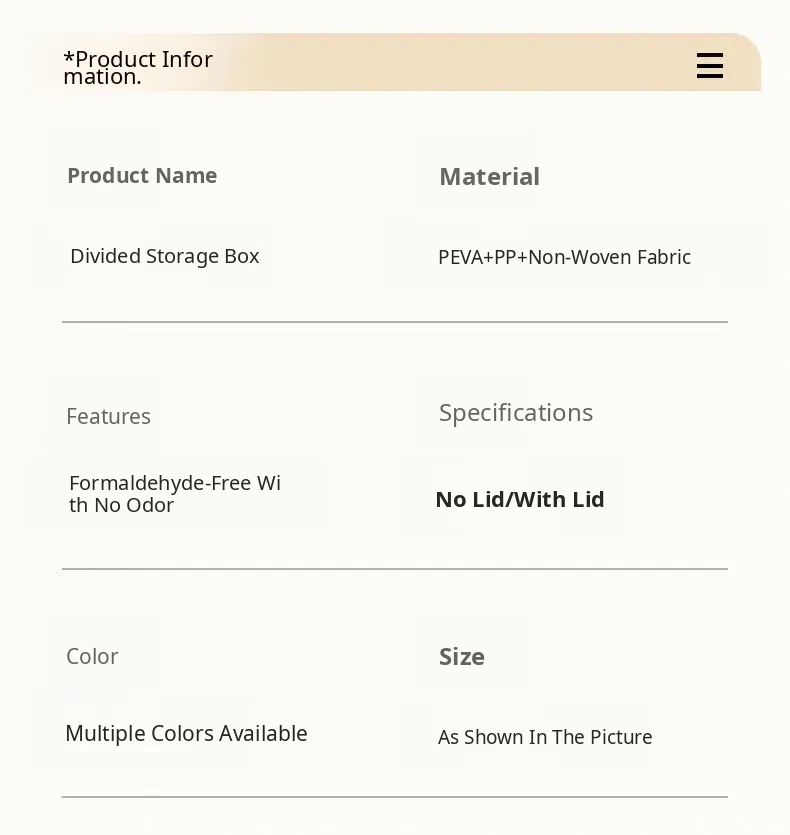Click the Product Information header title

point(138,68)
